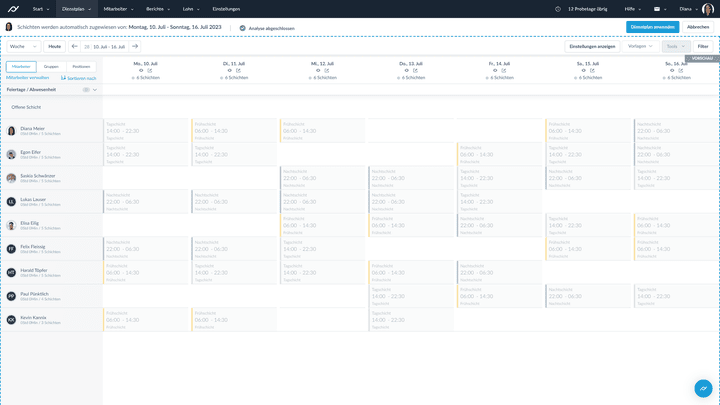Click the eye icon under Mo., 10. Juli
Screen dimensions: 720x405
[141, 70]
